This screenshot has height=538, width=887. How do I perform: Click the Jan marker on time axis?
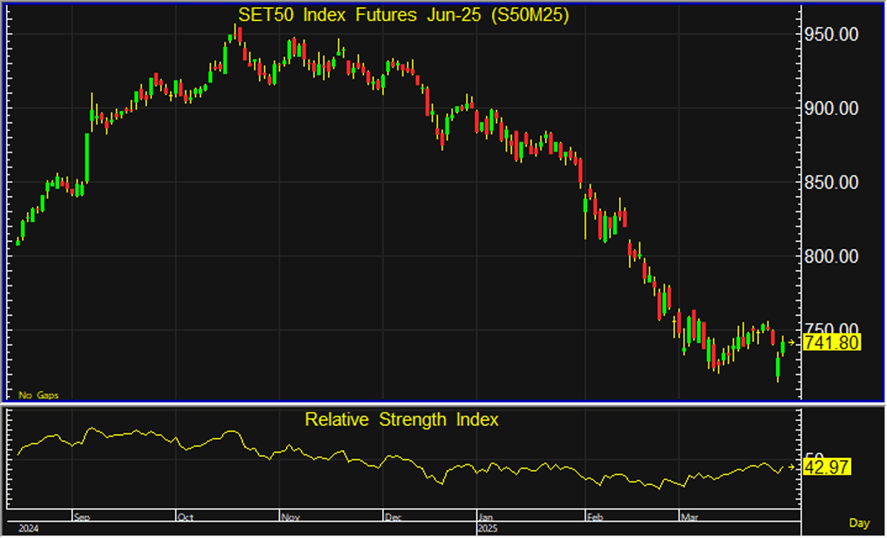pyautogui.click(x=485, y=517)
